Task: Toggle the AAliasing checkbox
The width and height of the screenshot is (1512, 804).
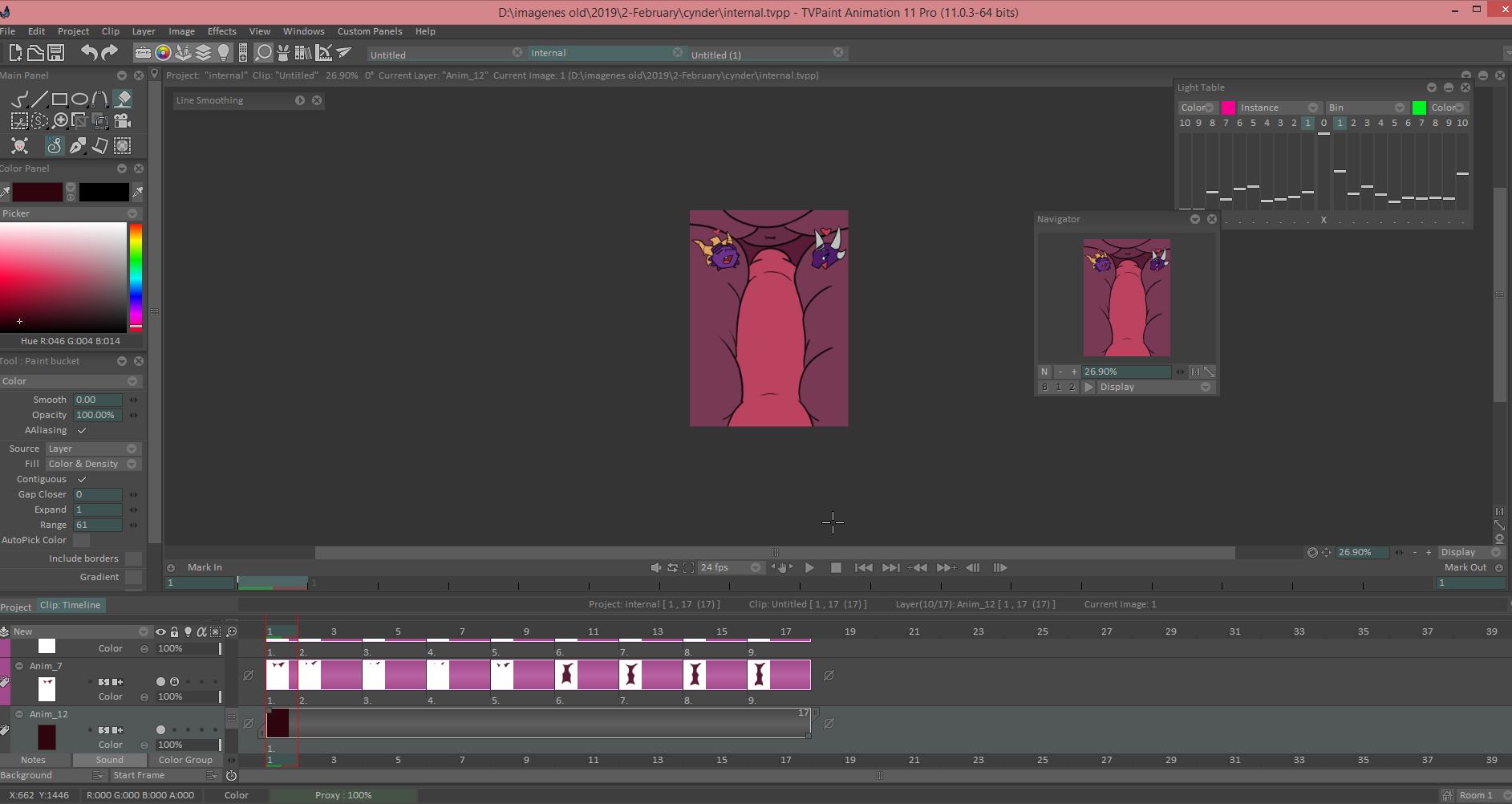Action: click(82, 430)
